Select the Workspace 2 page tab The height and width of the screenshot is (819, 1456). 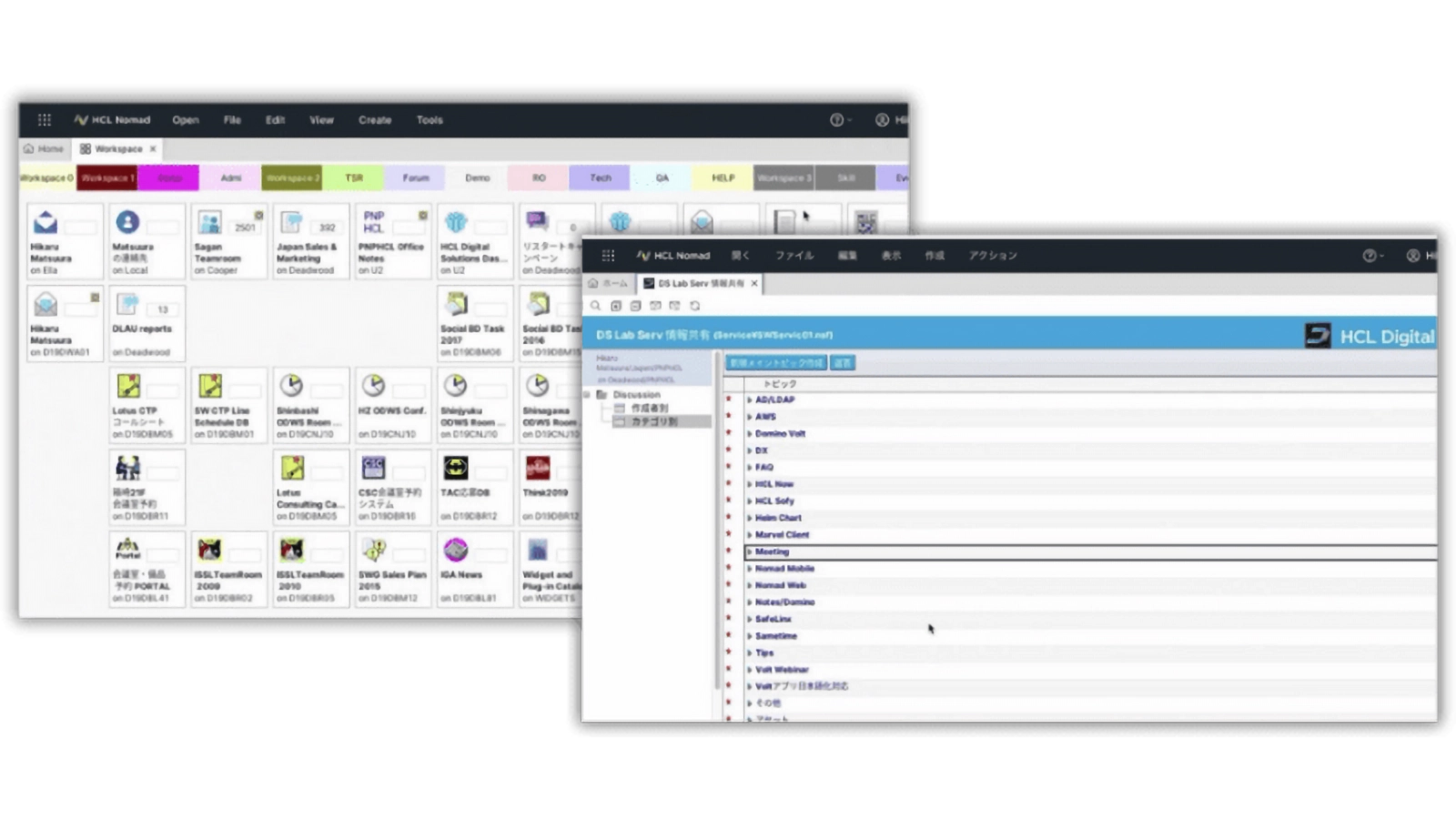(292, 178)
